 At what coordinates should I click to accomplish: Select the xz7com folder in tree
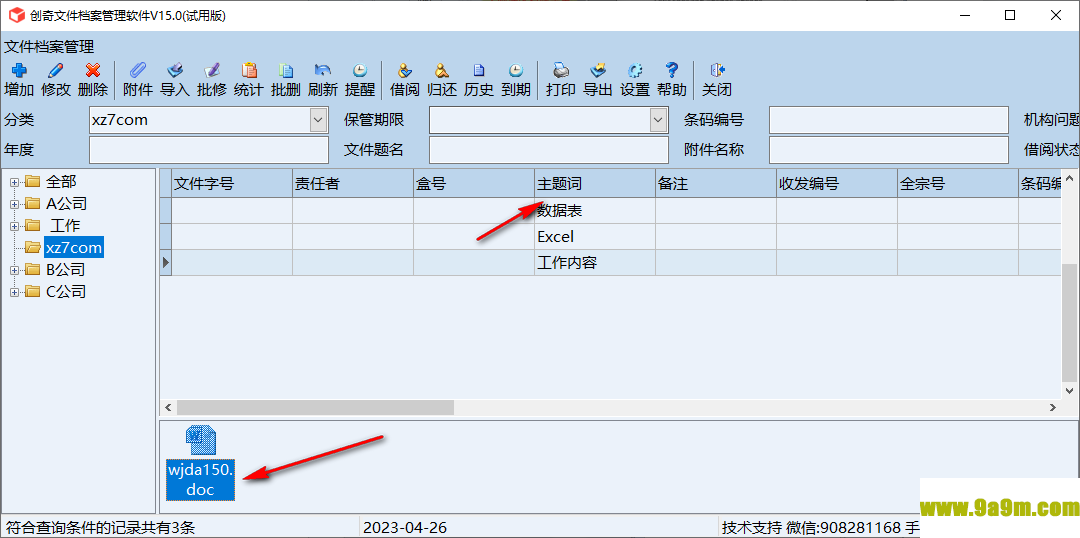[74, 247]
